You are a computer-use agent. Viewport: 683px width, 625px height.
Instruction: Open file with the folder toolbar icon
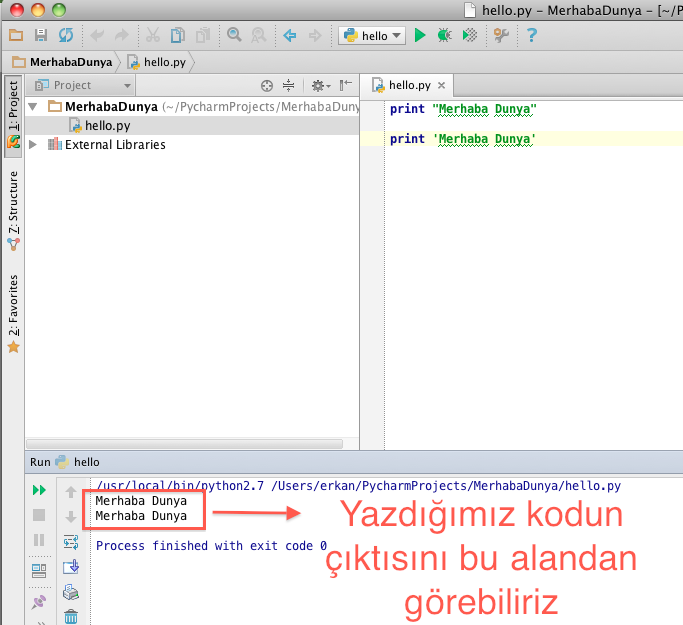pyautogui.click(x=16, y=35)
